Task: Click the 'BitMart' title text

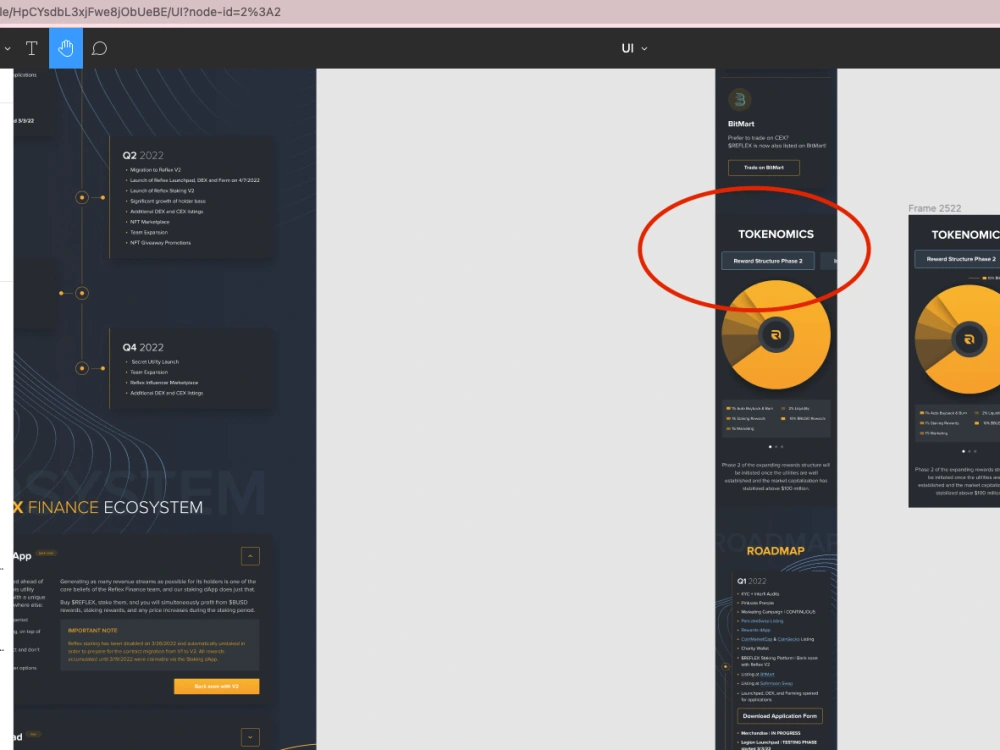Action: 741,124
